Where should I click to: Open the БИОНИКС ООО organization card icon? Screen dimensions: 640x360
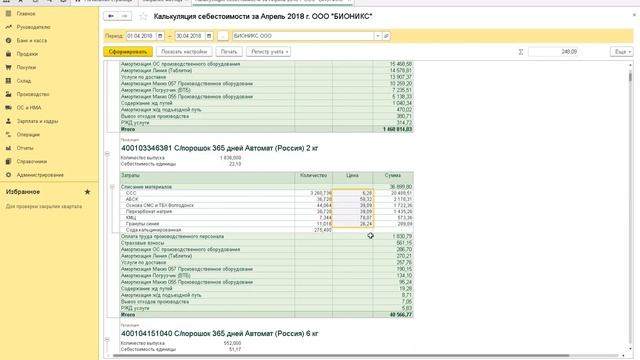tap(386, 36)
